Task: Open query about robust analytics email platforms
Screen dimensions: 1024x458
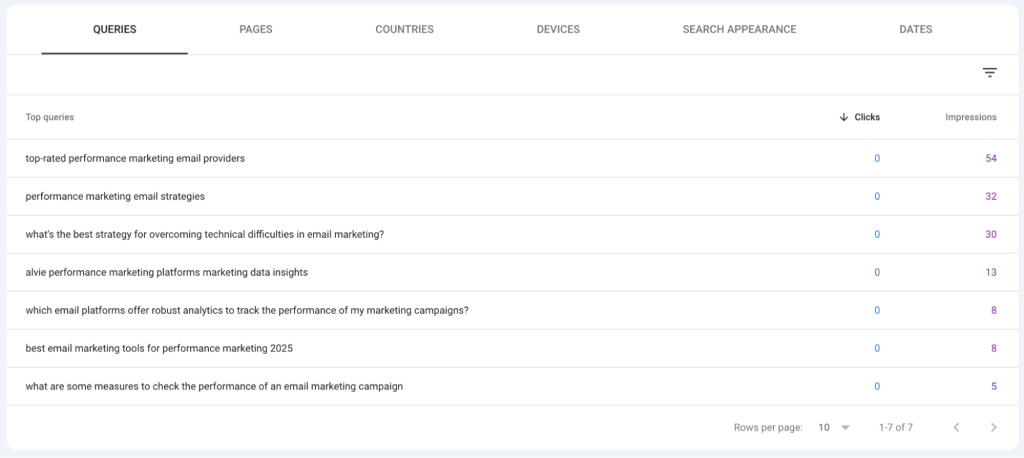Action: point(246,310)
